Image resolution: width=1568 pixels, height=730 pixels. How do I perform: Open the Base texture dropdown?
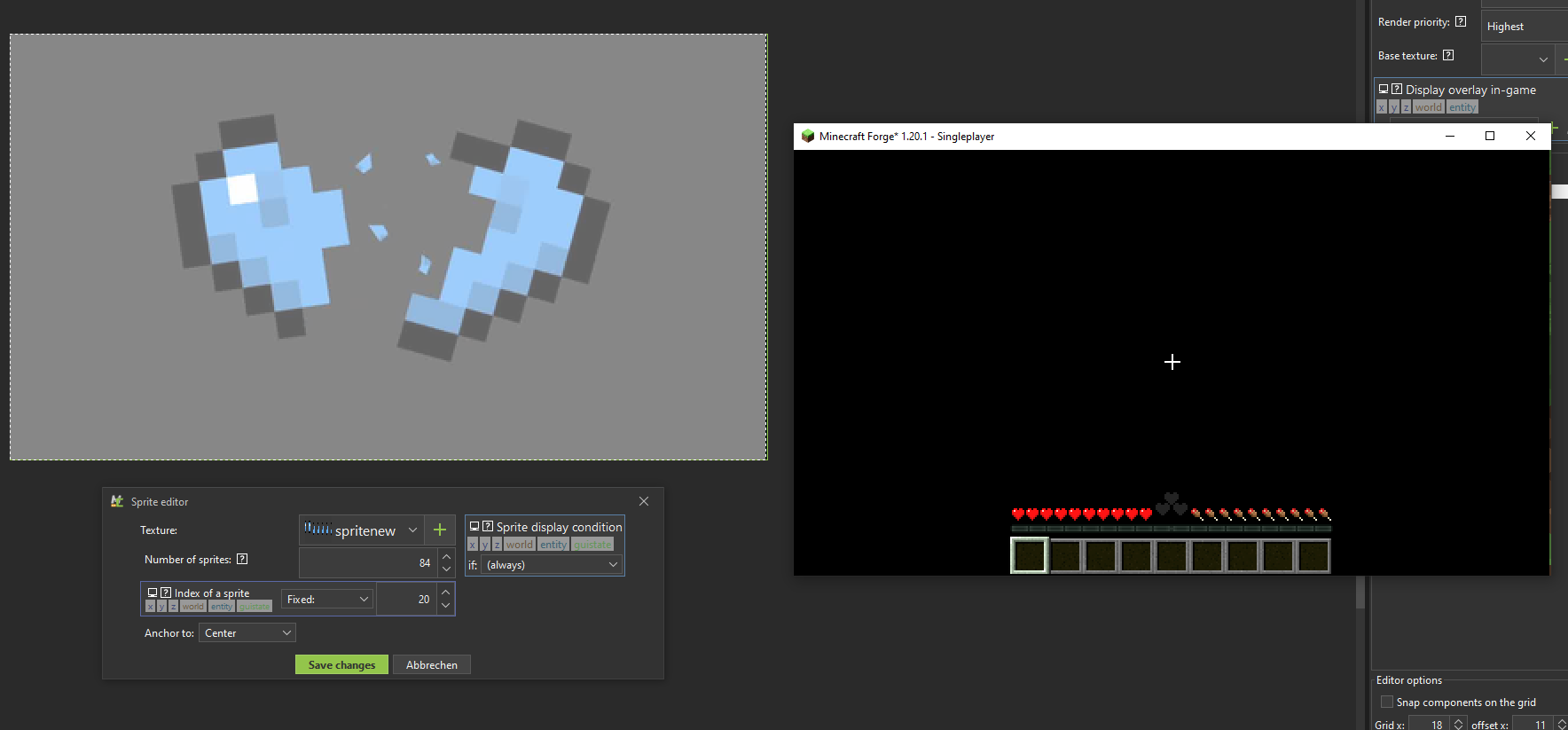click(1517, 59)
